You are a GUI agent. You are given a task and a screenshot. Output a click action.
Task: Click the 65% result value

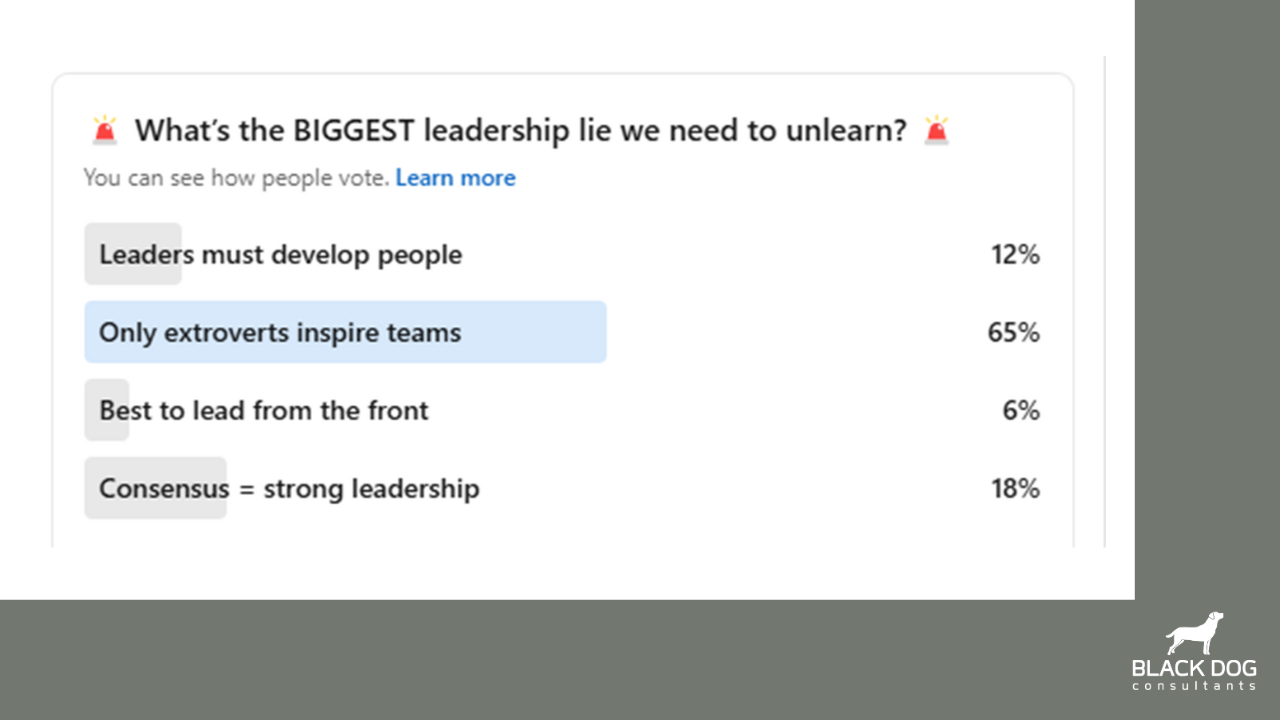pyautogui.click(x=1013, y=332)
